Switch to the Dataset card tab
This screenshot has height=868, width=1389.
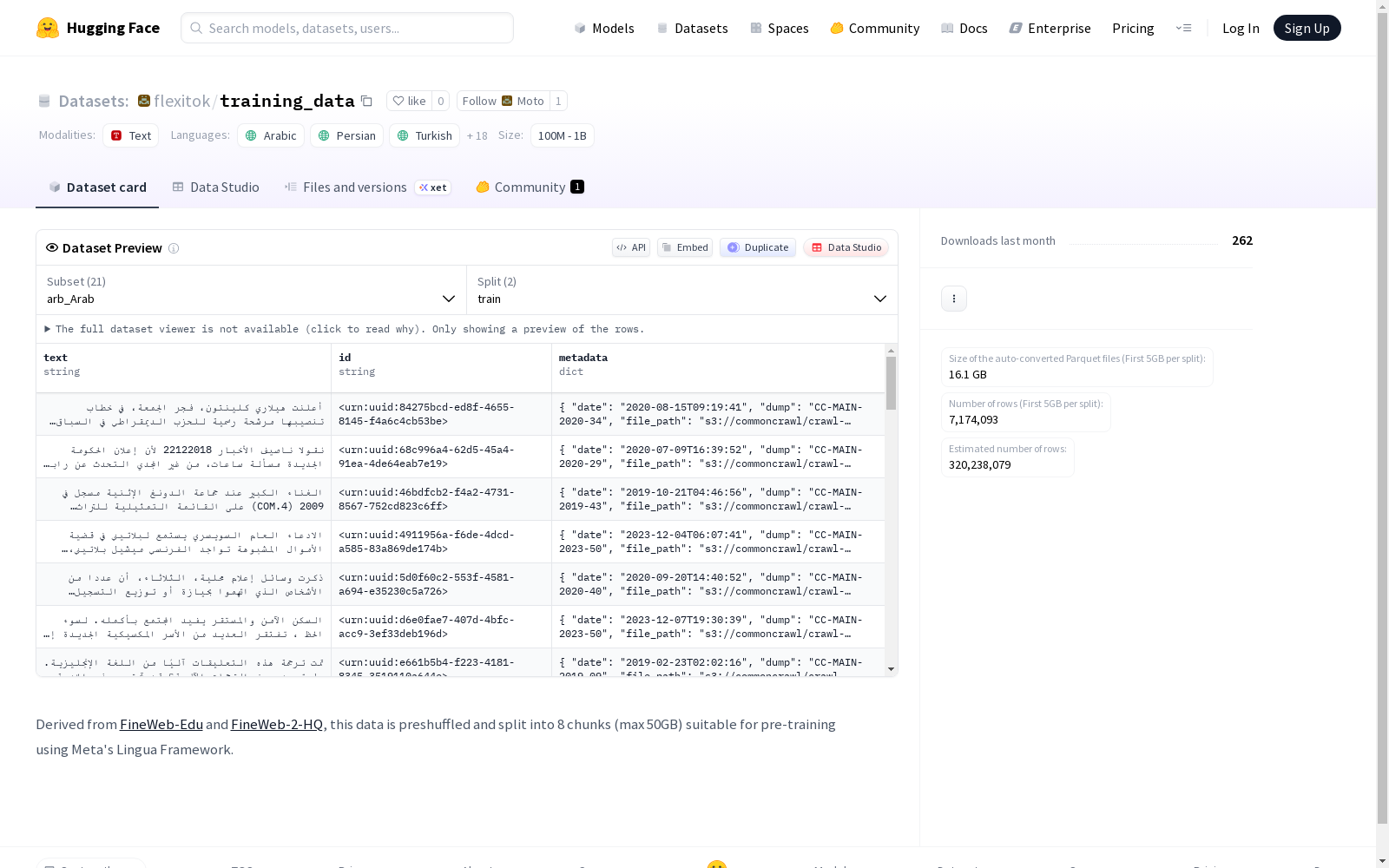coord(97,187)
